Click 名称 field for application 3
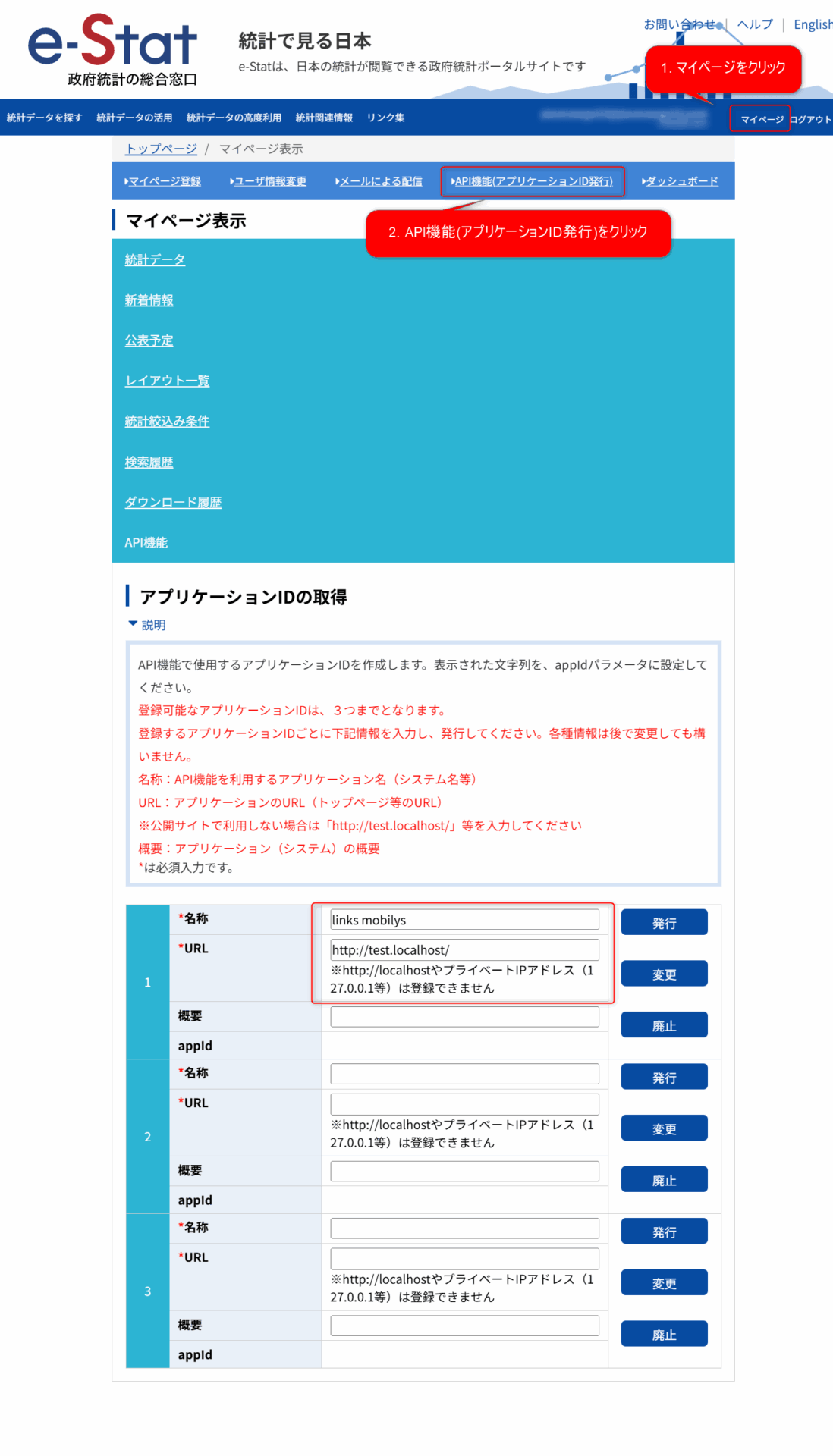Image resolution: width=833 pixels, height=1456 pixels. (x=464, y=1228)
